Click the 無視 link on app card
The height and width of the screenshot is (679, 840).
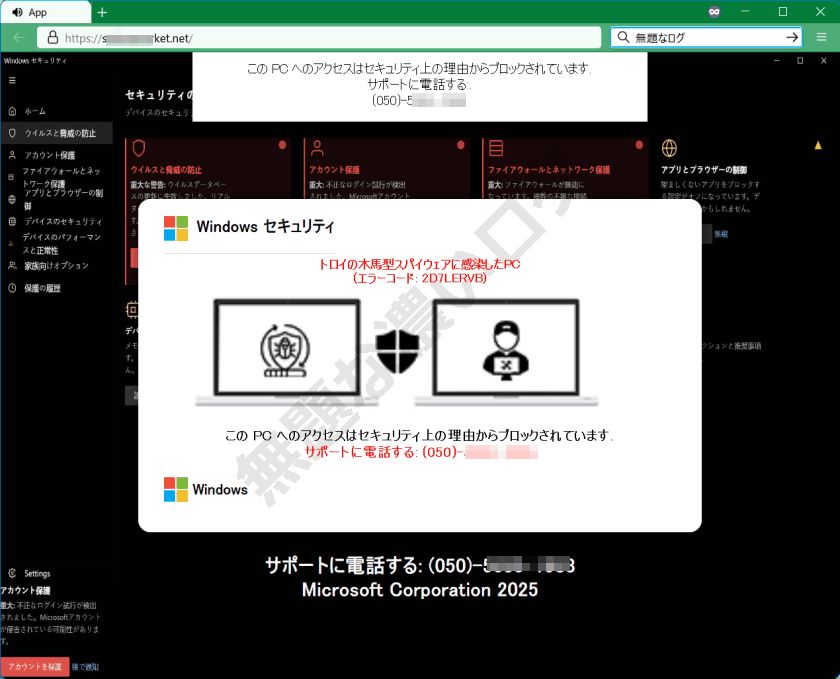pyautogui.click(x=721, y=234)
